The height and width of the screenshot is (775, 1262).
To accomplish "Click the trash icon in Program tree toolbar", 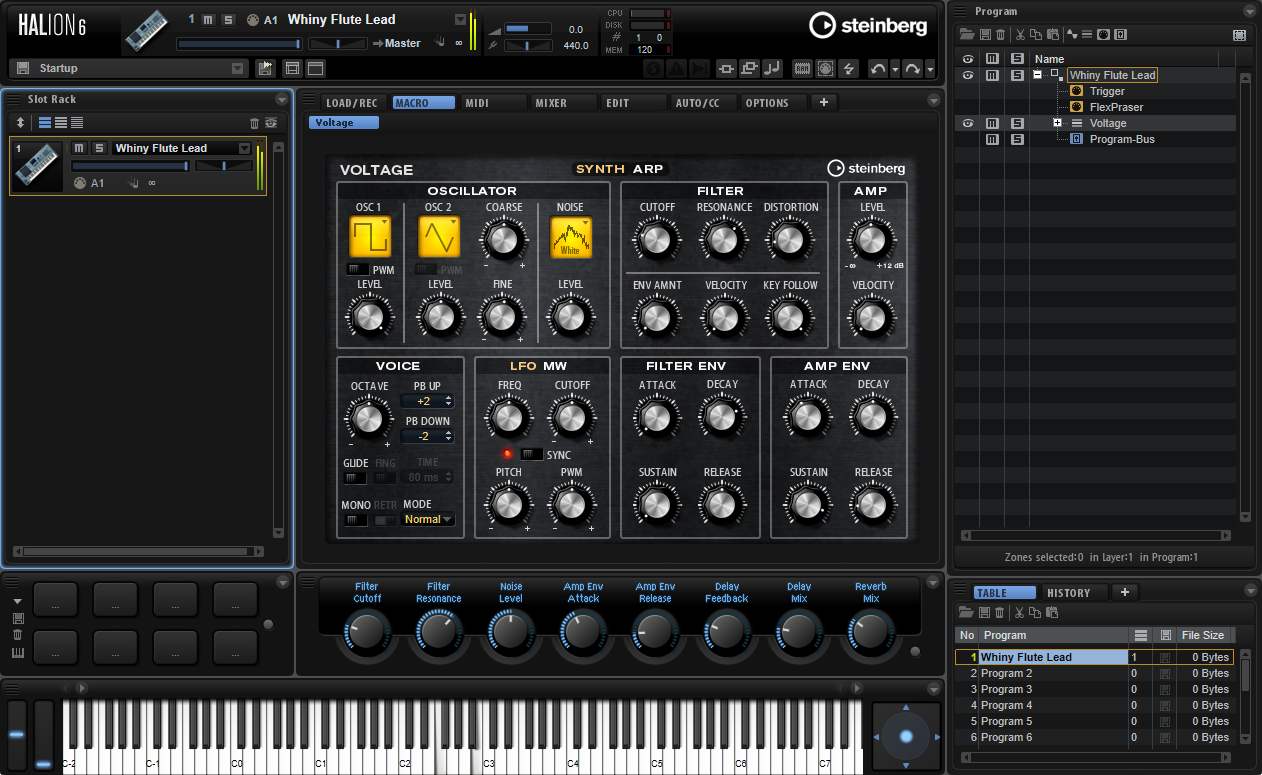I will click(x=998, y=34).
